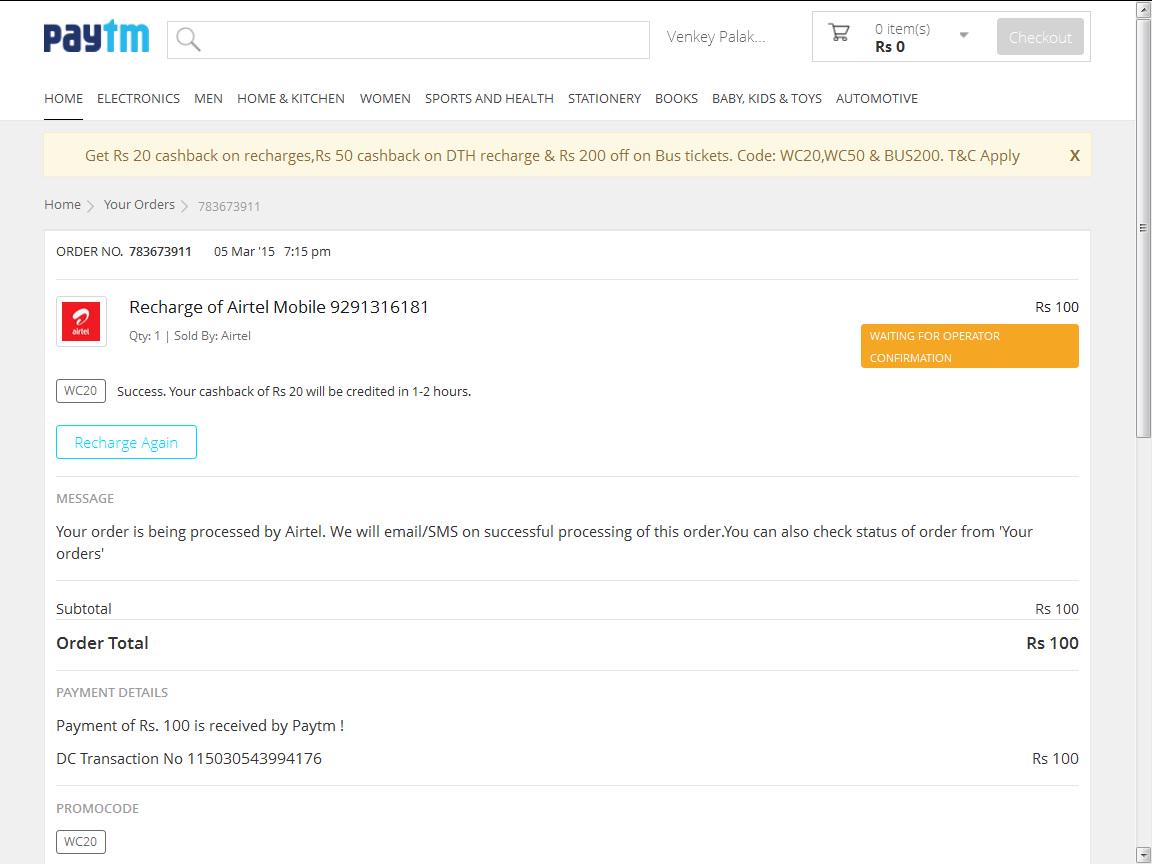Go to Home breadcrumb link
Viewport: 1152px width, 864px height.
pyautogui.click(x=62, y=204)
